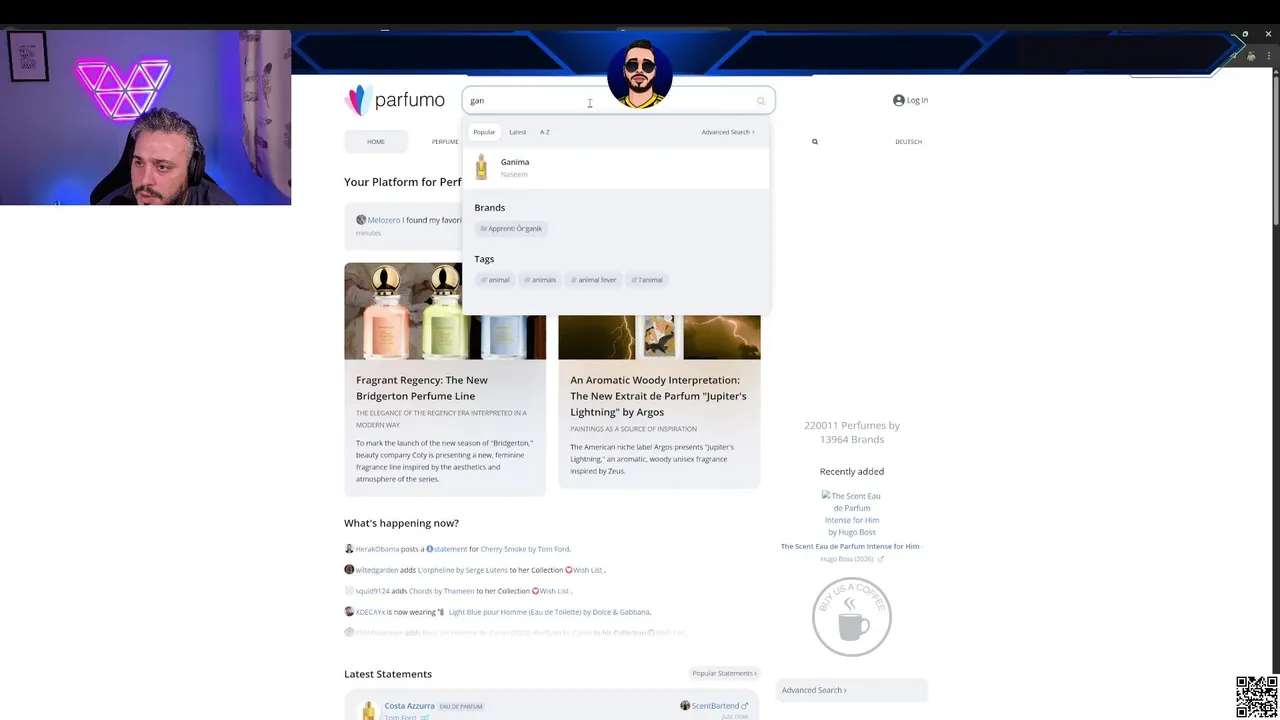1280x720 pixels.
Task: Select the 'animal fever' tag chip
Action: [593, 280]
